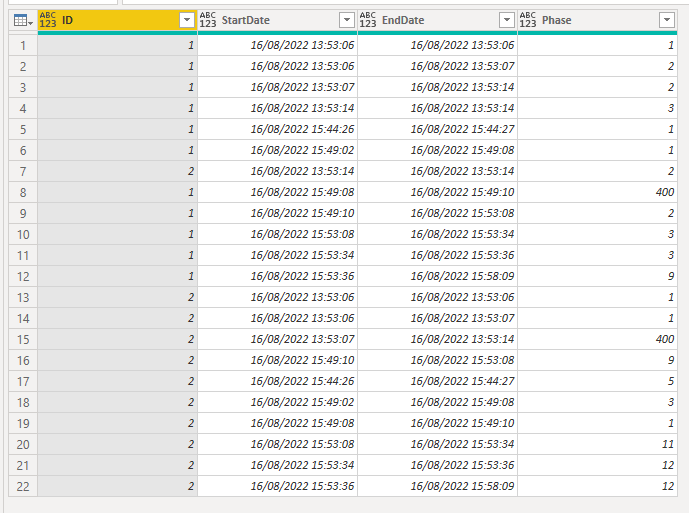
Task: Select row number 12
Action: pos(23,276)
